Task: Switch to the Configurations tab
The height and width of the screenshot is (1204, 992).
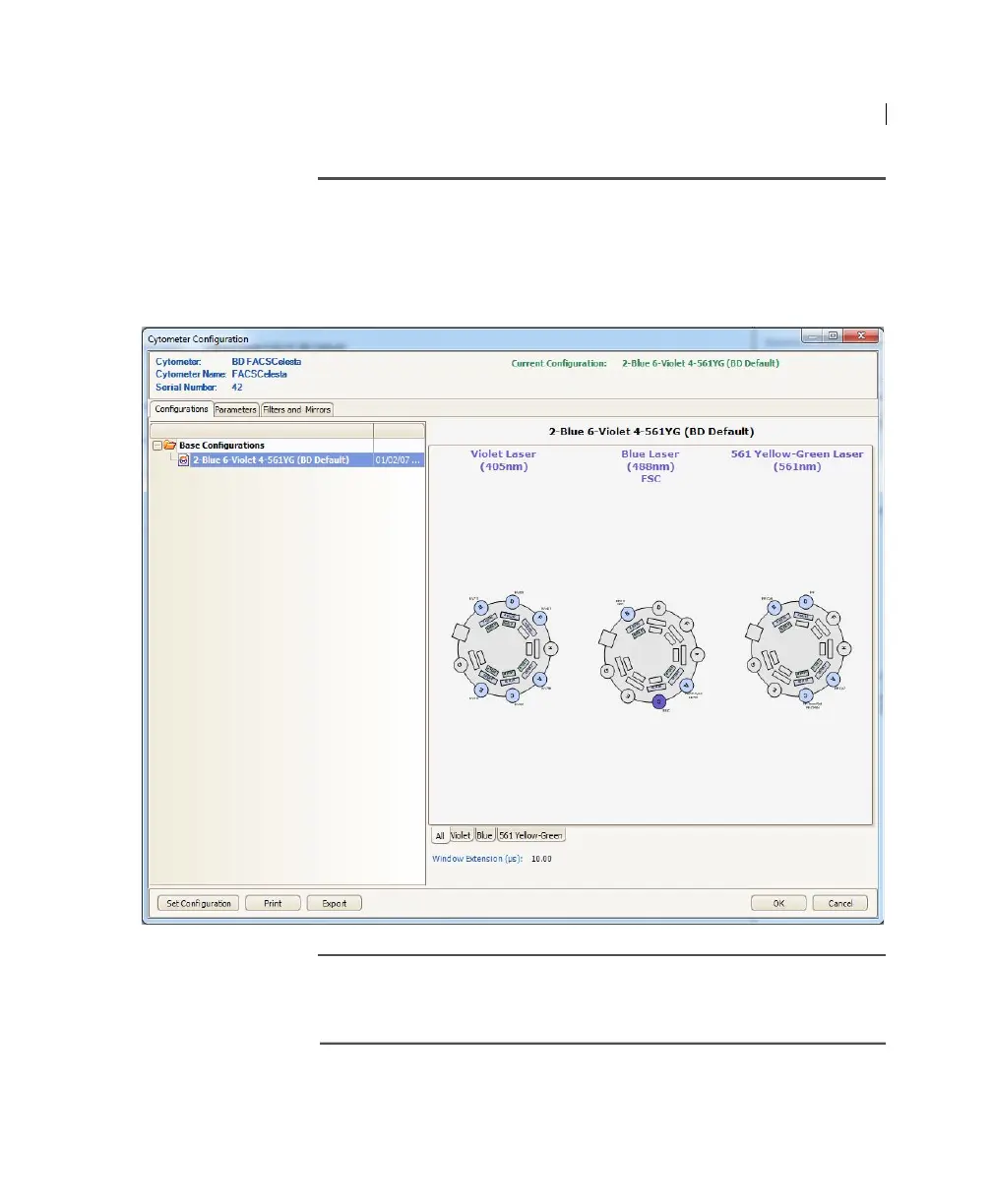Action: click(x=182, y=409)
